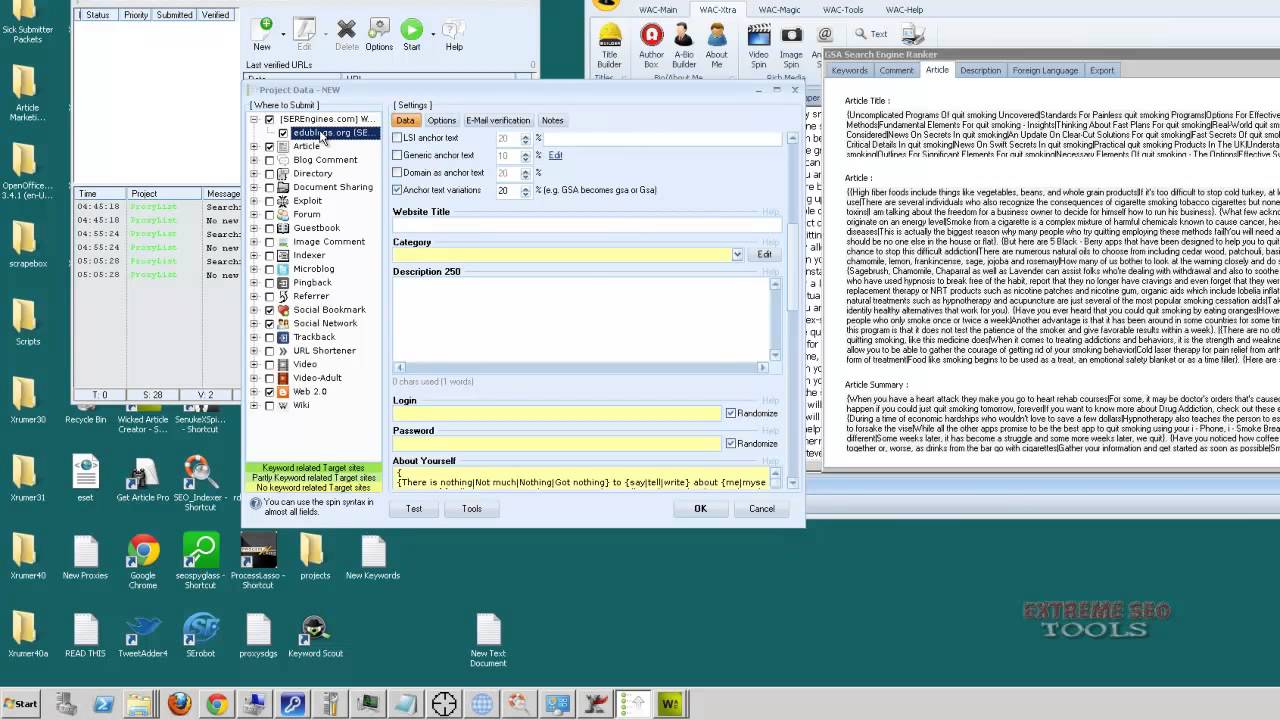The width and height of the screenshot is (1280, 720).
Task: Open Image Spin tool in WAC ribbon
Action: 791,46
